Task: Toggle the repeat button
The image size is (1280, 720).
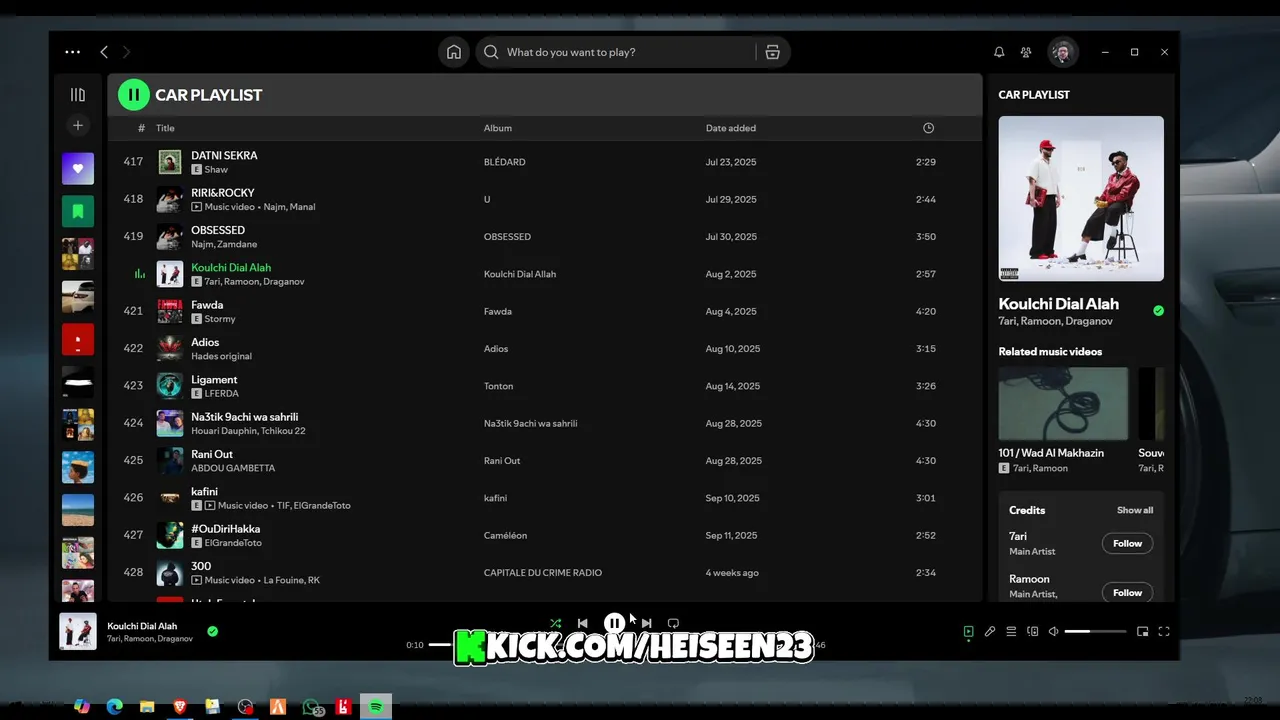Action: click(x=673, y=623)
